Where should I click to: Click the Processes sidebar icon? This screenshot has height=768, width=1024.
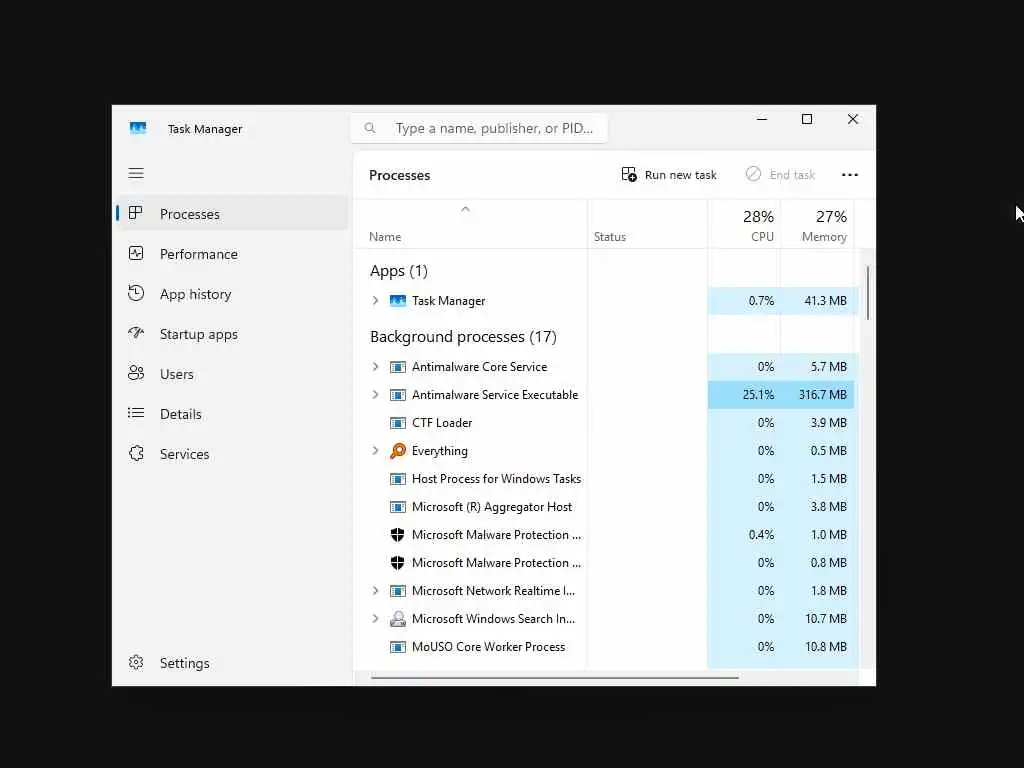pyautogui.click(x=136, y=214)
